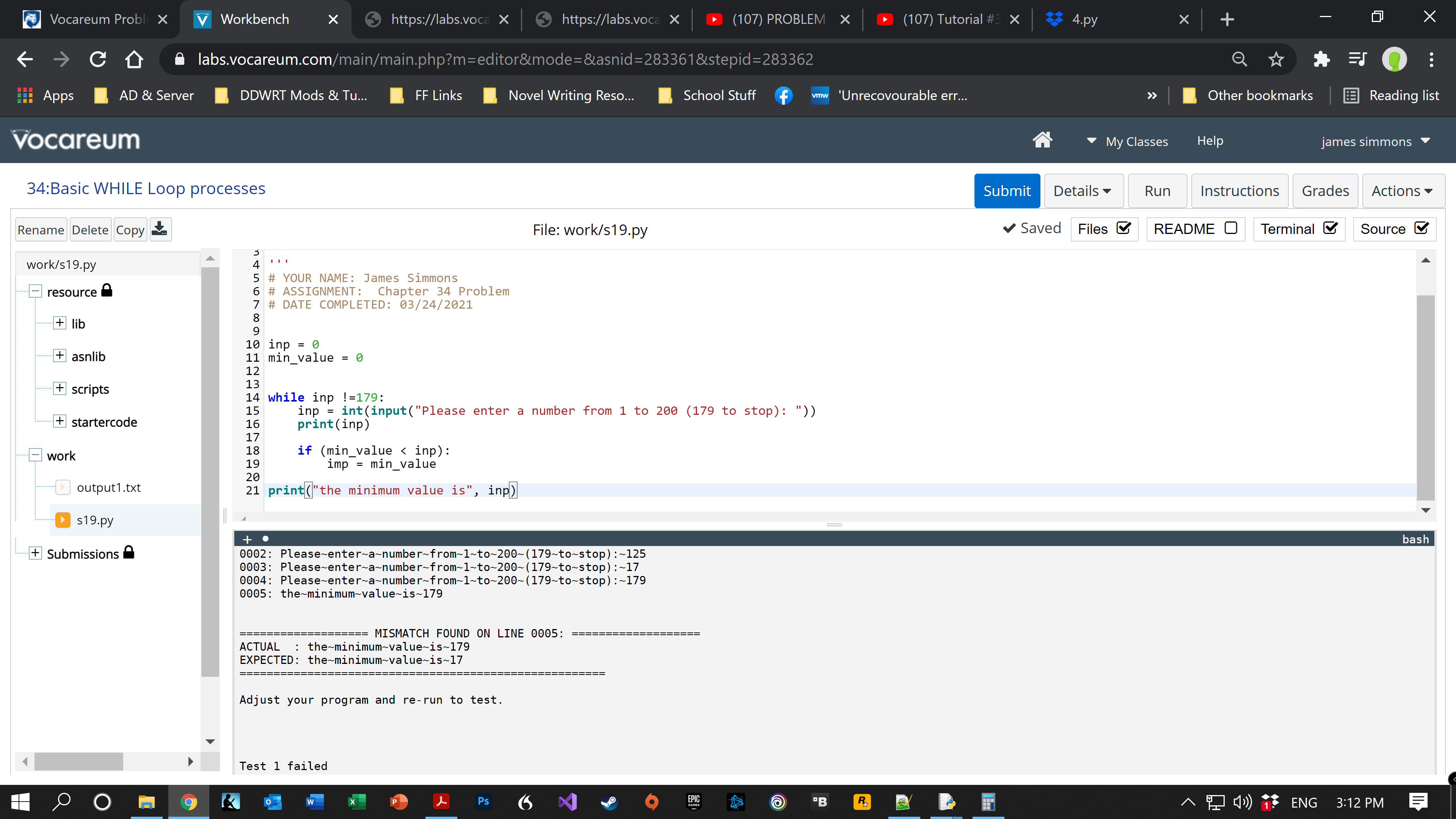The width and height of the screenshot is (1456, 819).
Task: Toggle the Source panel checkbox
Action: tap(1421, 228)
